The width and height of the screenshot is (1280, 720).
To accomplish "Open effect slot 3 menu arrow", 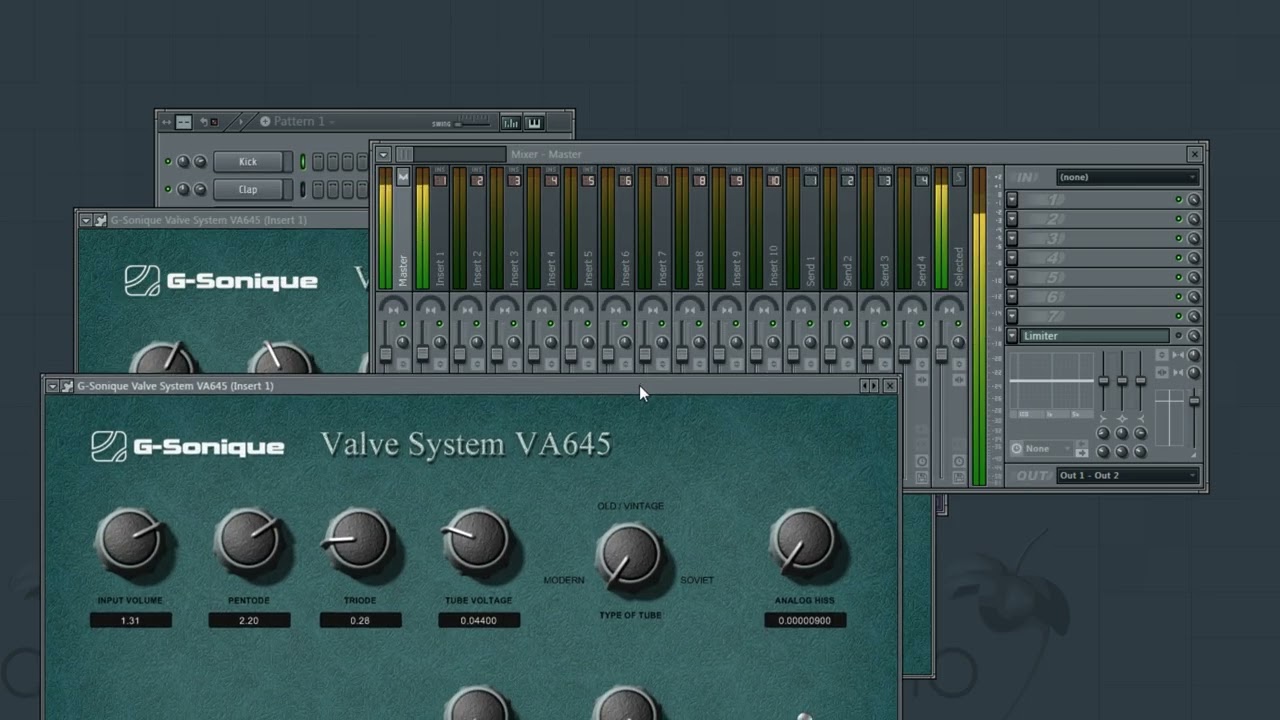I will pyautogui.click(x=1012, y=239).
